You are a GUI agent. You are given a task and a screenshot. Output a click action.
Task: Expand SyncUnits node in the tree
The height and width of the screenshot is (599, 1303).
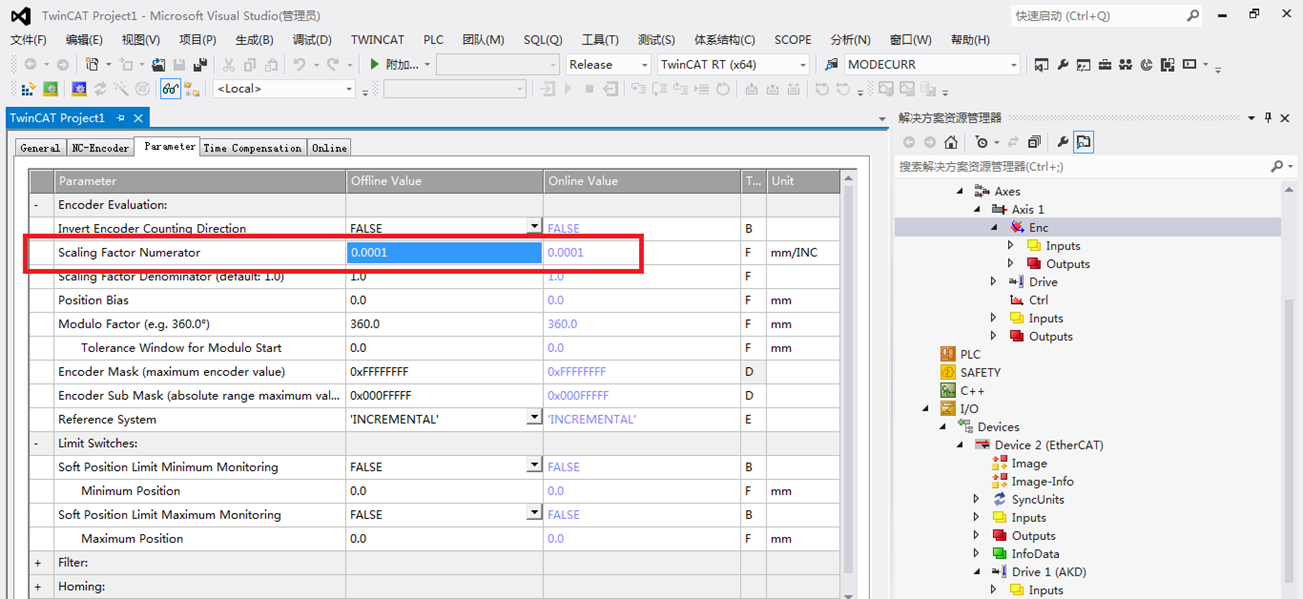(x=977, y=499)
